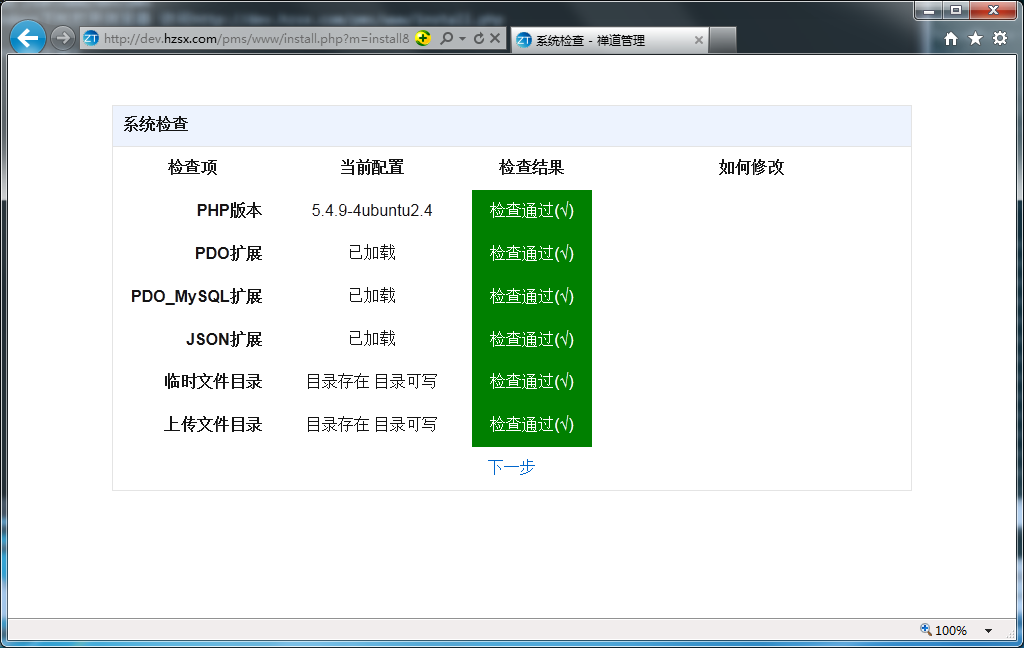Open a new tab with the blank tab button
The width and height of the screenshot is (1024, 648).
pyautogui.click(x=723, y=40)
